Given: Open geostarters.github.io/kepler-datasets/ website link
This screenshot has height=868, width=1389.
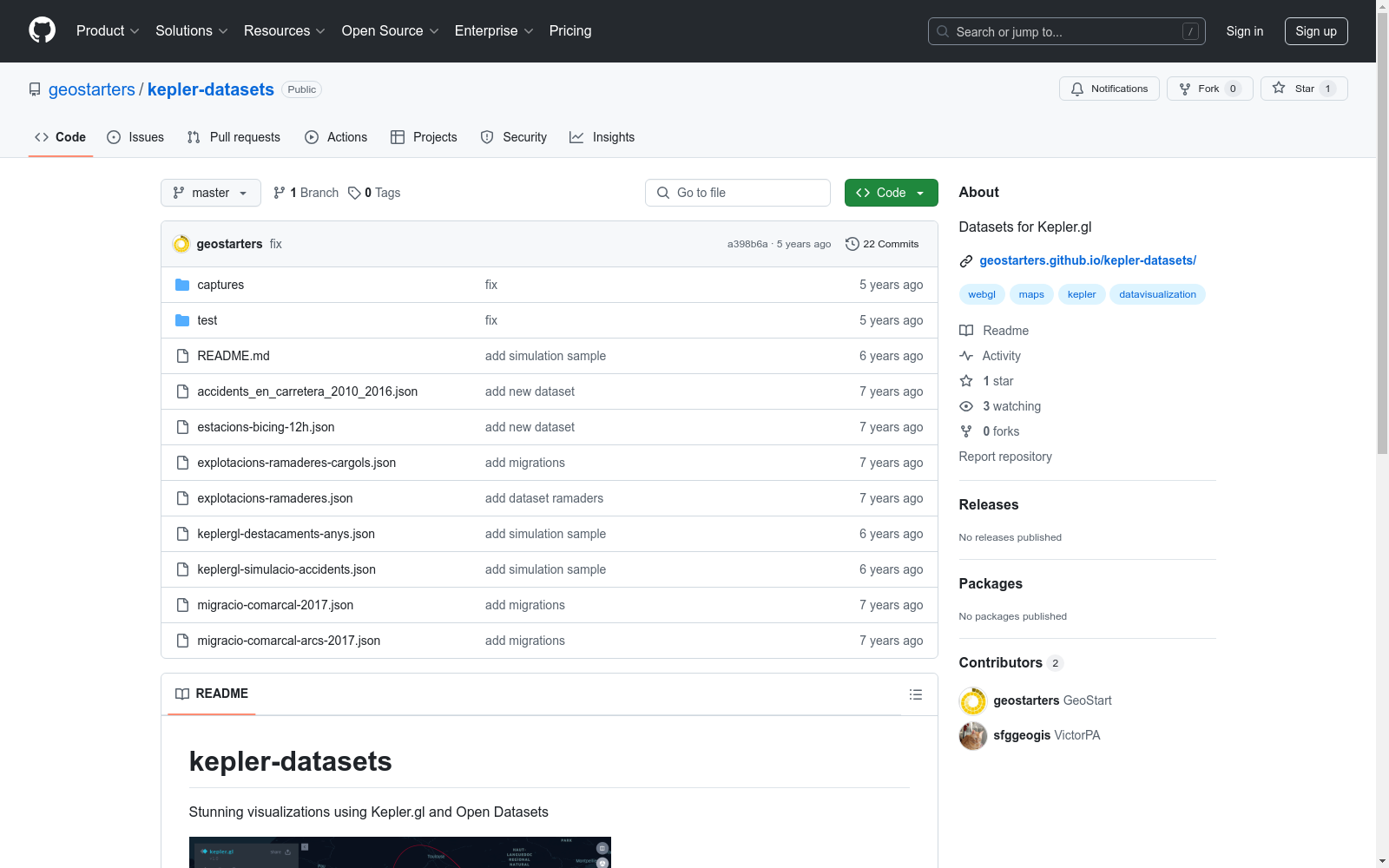Looking at the screenshot, I should (x=1088, y=260).
